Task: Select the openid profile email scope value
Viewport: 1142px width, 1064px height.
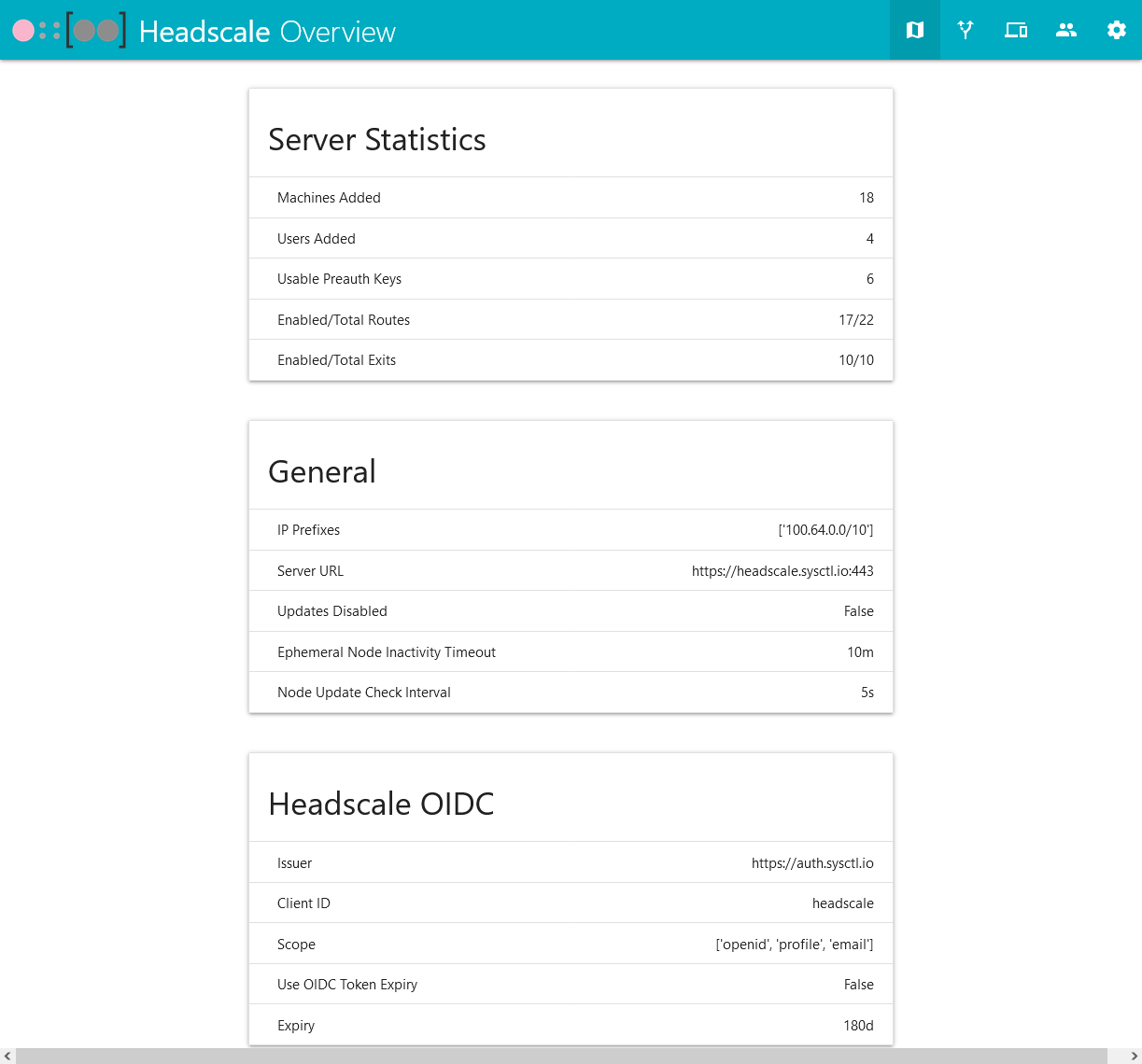Action: (795, 945)
